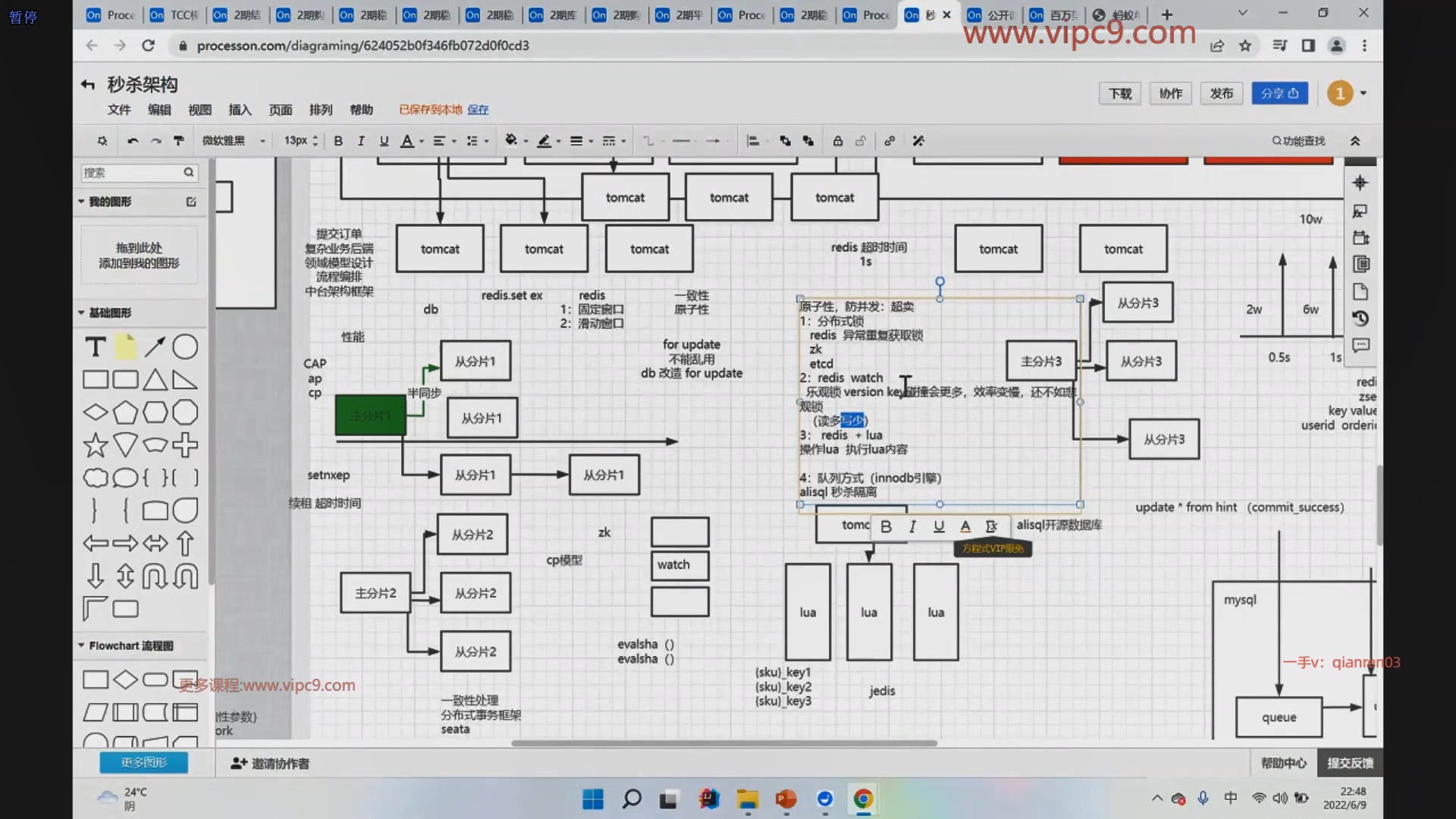Select the Text shape T icon

pyautogui.click(x=96, y=347)
